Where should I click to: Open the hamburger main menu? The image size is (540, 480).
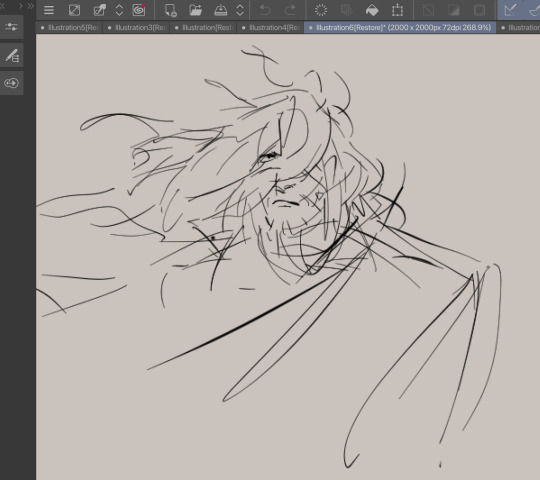coord(49,10)
